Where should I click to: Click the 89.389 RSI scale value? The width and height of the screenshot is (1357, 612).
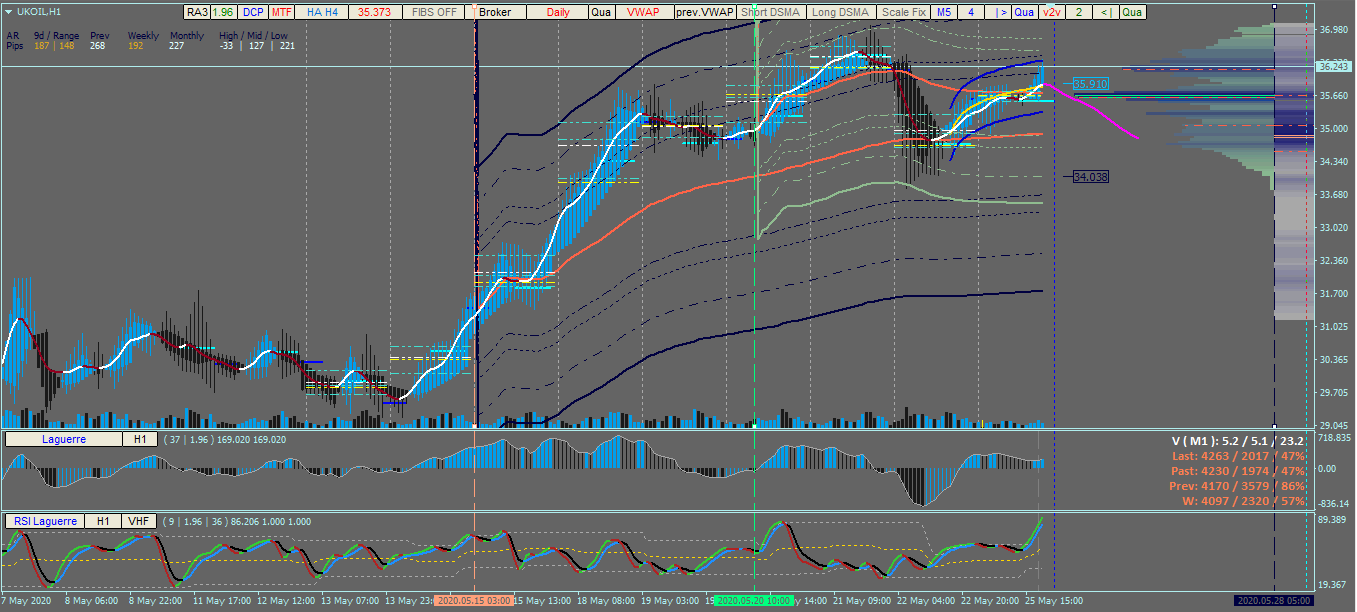pos(1334,520)
